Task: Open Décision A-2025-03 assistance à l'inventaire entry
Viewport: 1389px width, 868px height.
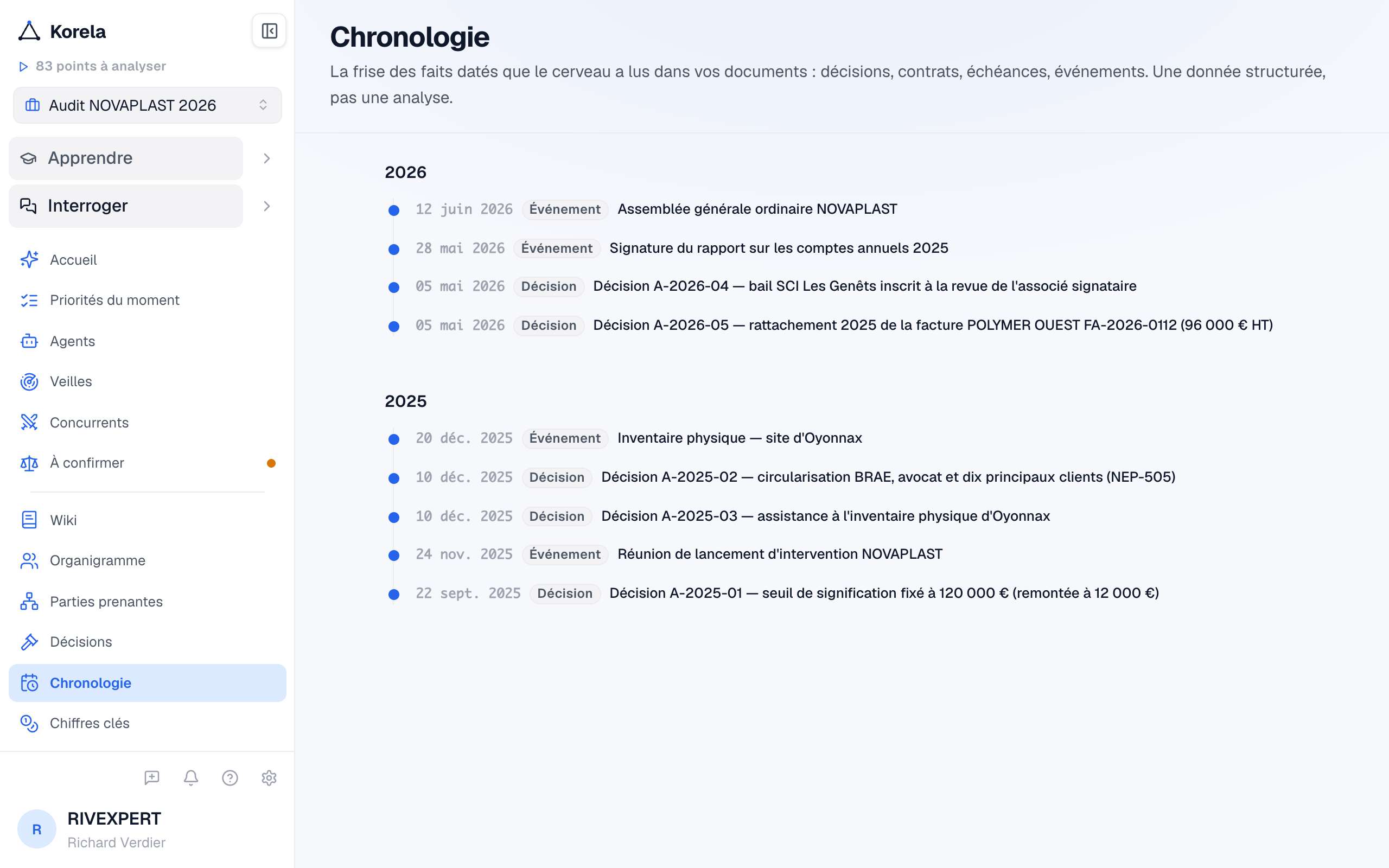Action: tap(825, 516)
